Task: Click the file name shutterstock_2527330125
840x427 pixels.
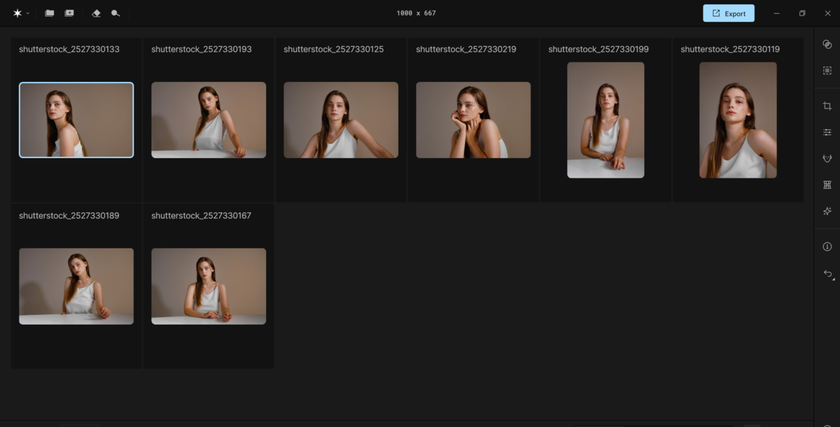Action: 334,49
